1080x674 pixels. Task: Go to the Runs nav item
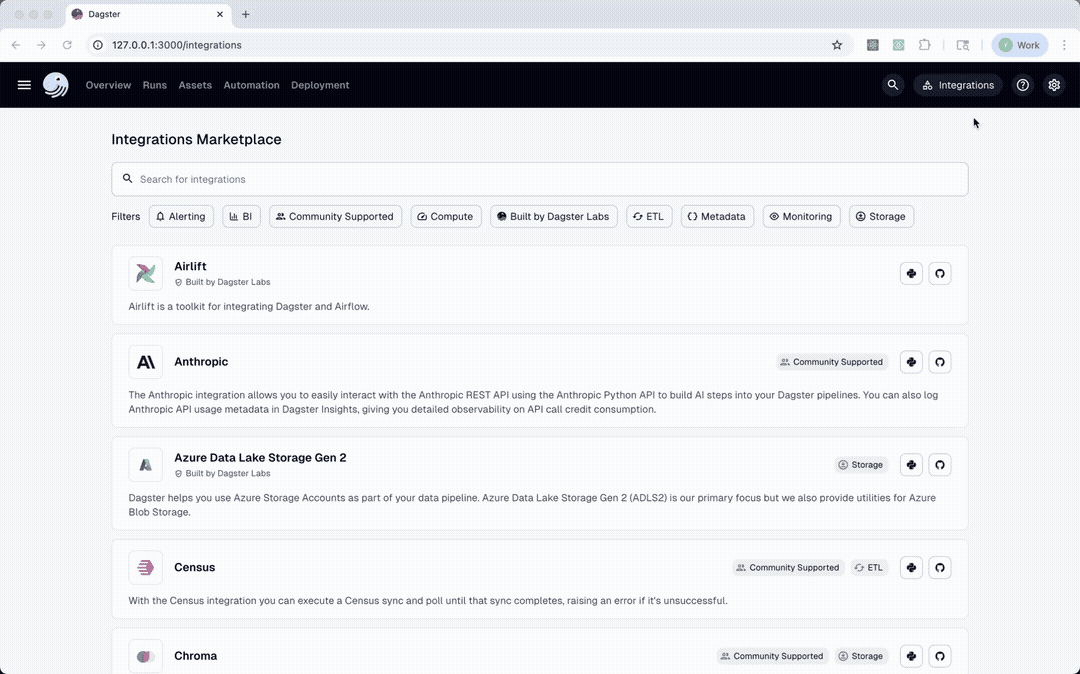(x=154, y=85)
